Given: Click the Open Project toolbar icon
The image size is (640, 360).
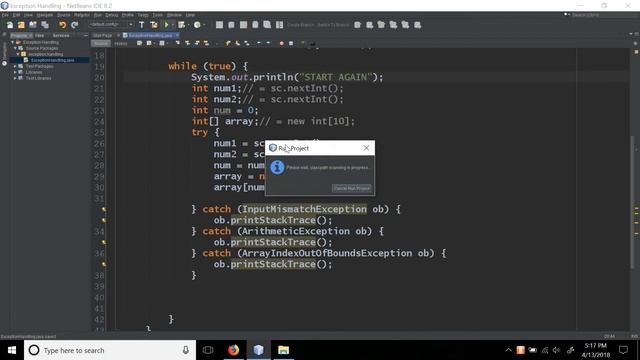Looking at the screenshot, I should (33, 25).
